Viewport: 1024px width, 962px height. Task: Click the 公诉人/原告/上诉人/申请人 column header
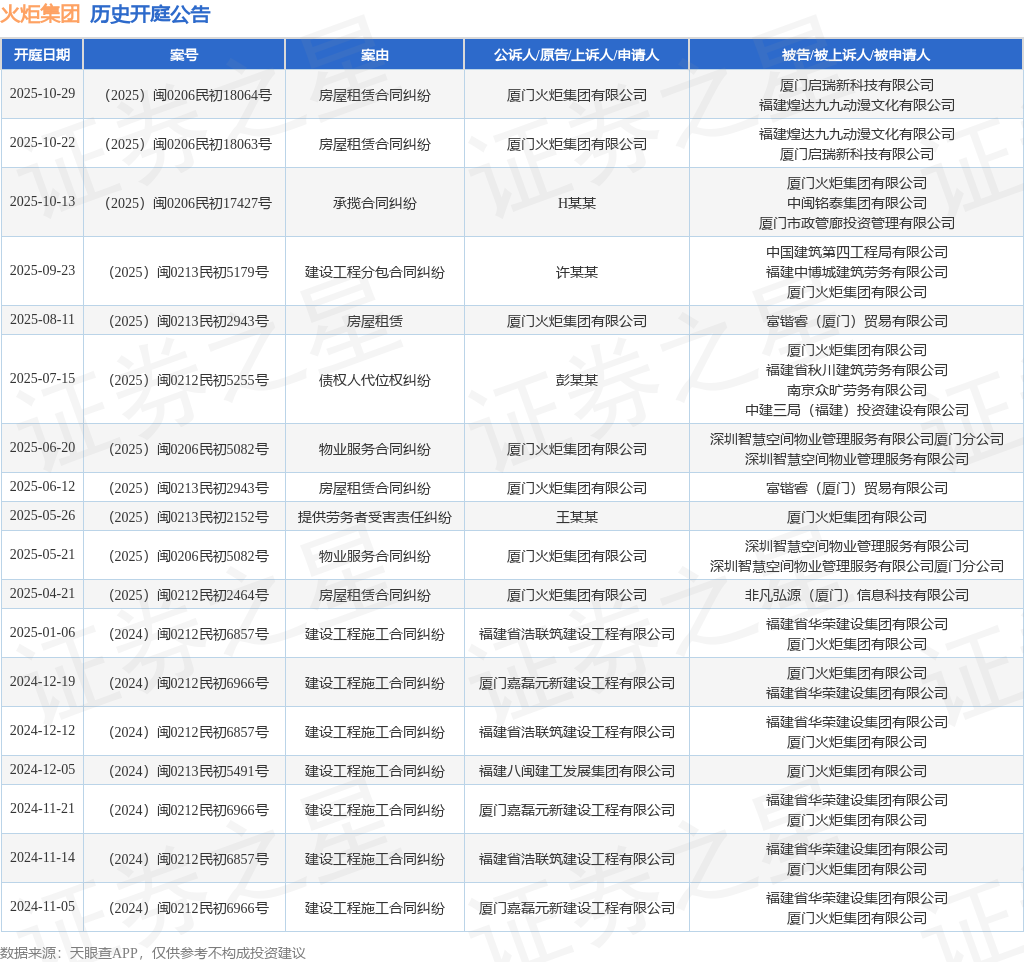tap(576, 55)
